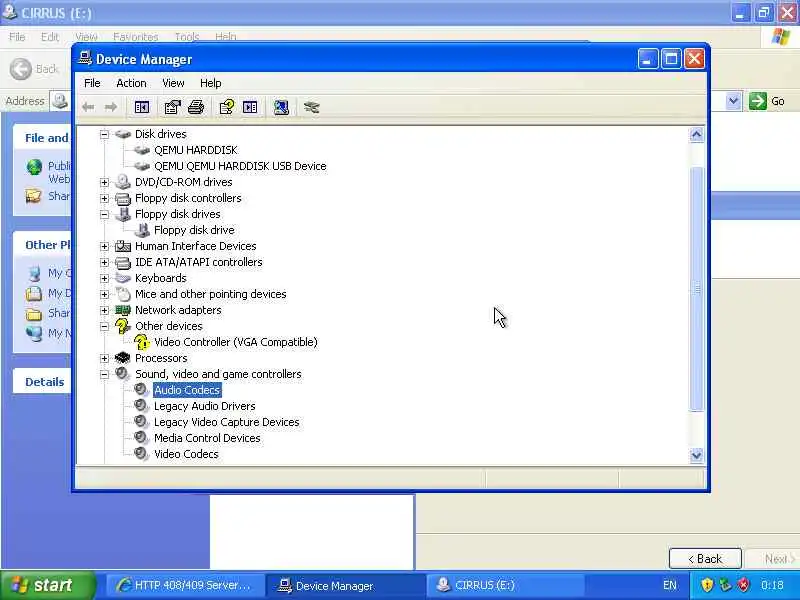Select Video Codecs entry
800x600 pixels.
186,454
